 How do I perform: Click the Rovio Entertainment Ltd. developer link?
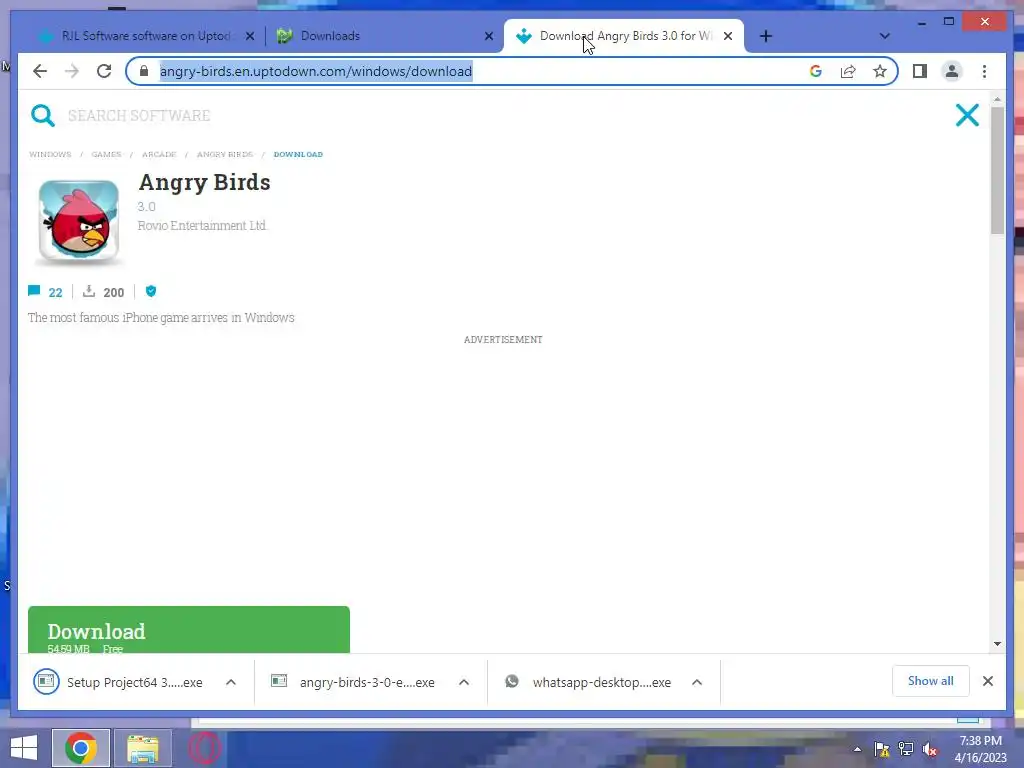tap(202, 225)
